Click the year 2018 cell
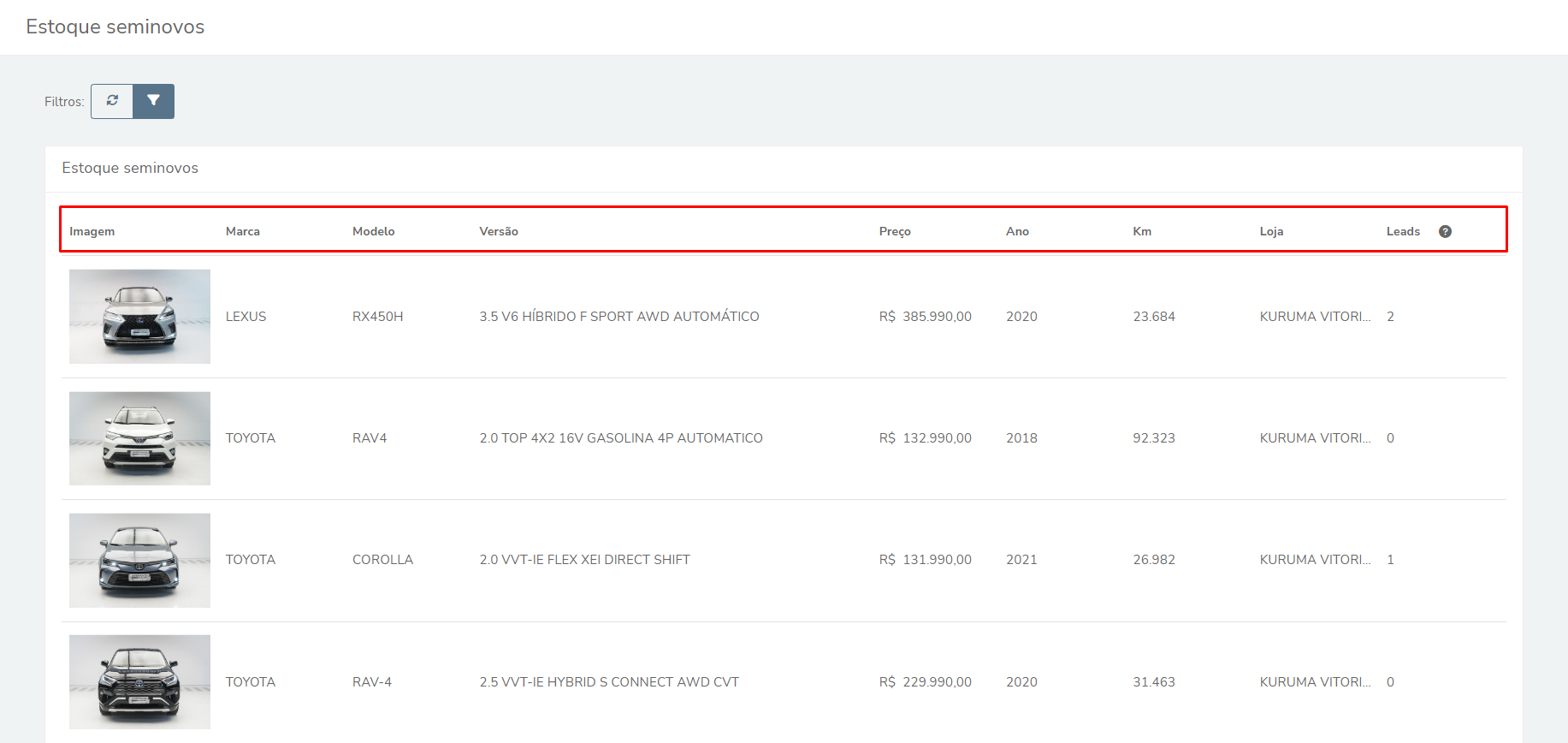The height and width of the screenshot is (743, 1568). [x=1021, y=438]
